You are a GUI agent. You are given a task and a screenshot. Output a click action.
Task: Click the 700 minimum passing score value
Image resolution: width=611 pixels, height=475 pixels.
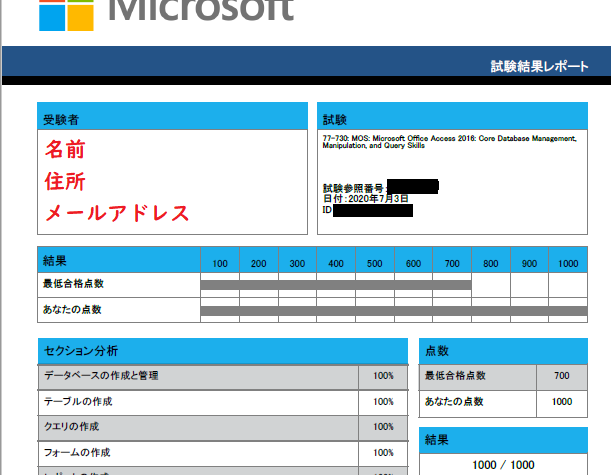[562, 376]
